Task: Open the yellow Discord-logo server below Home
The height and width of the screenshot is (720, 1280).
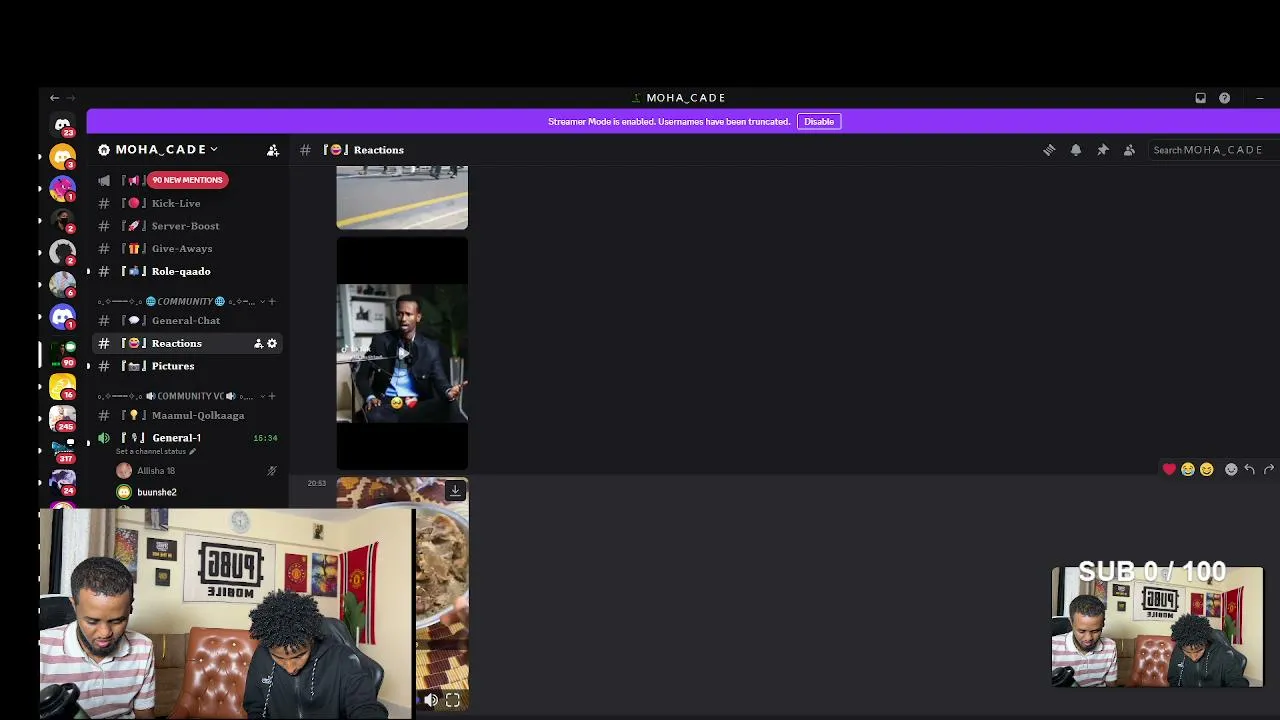Action: point(63,156)
